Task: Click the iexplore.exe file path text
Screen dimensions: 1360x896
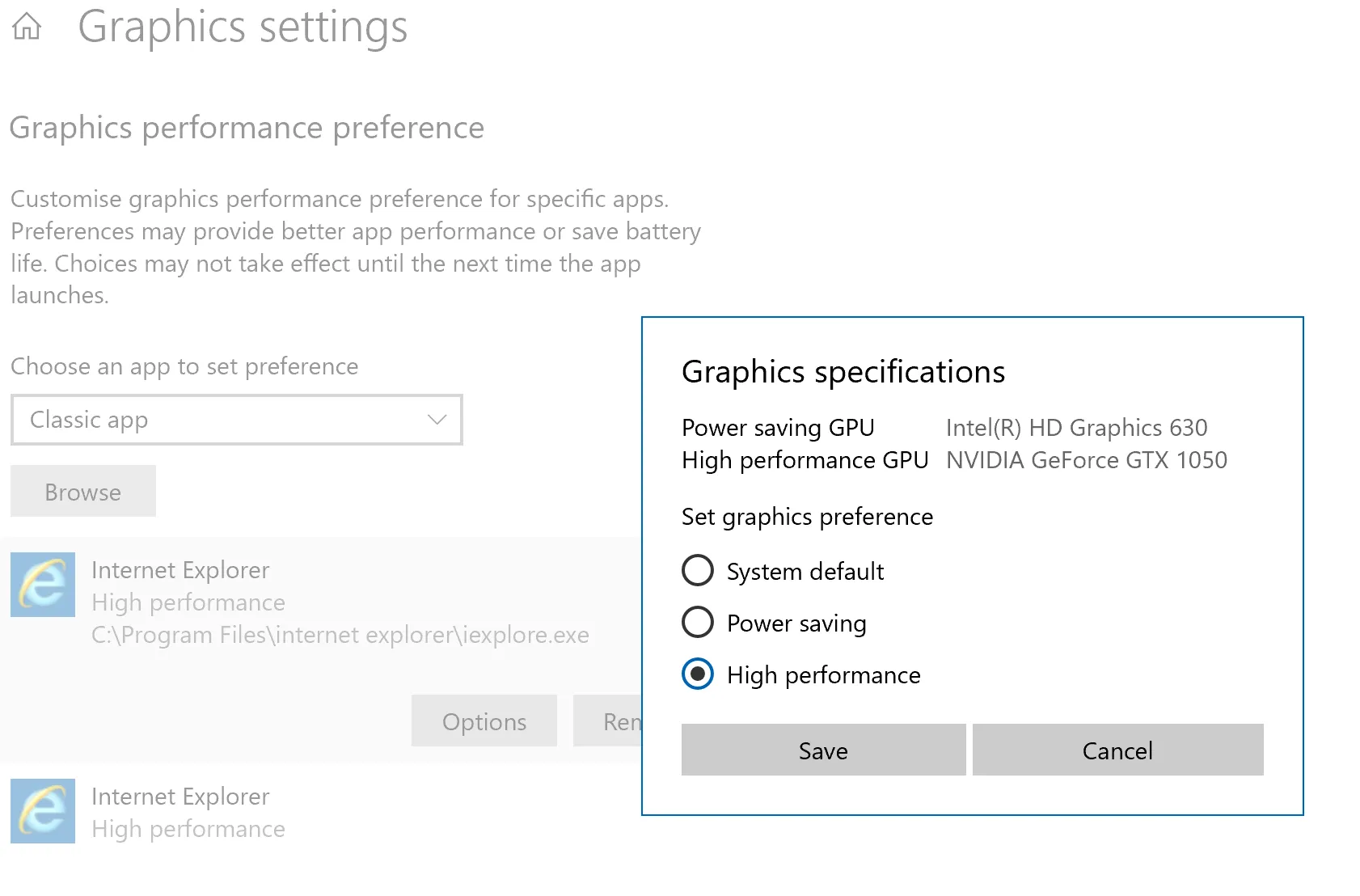Action: point(340,635)
